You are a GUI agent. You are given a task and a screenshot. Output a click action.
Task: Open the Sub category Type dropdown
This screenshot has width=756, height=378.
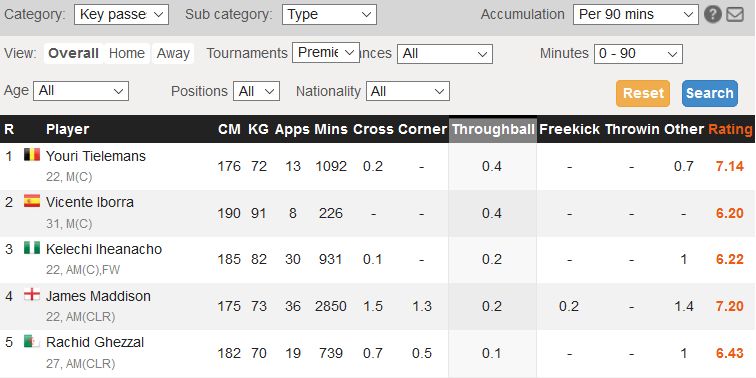tap(329, 14)
